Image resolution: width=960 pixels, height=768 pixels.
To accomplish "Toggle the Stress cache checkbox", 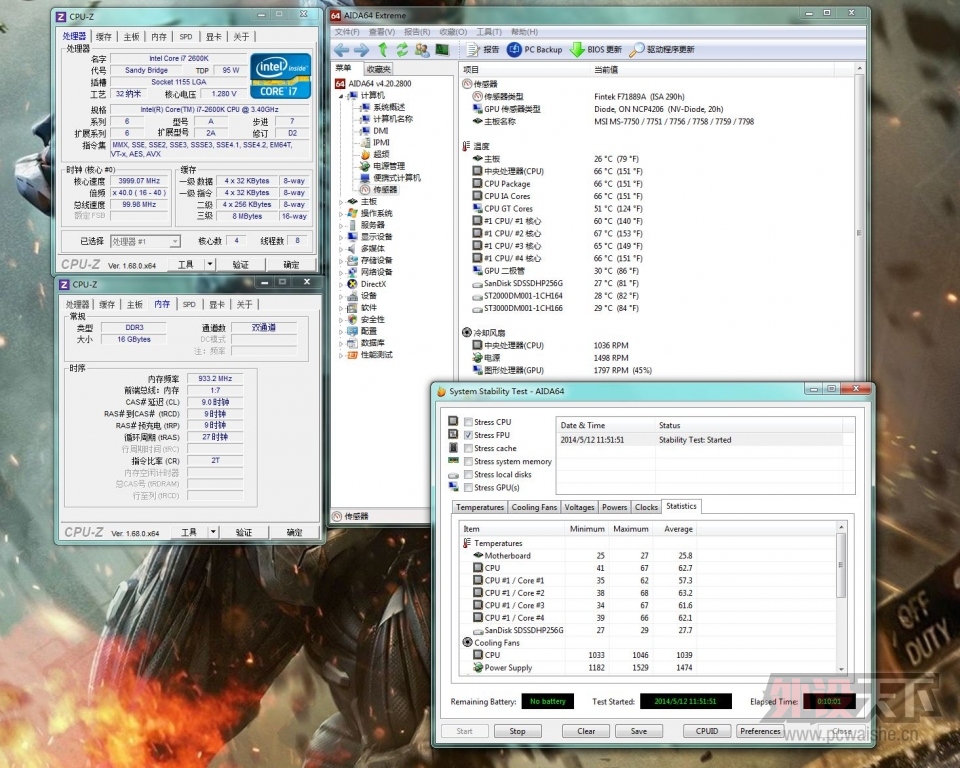I will click(468, 448).
